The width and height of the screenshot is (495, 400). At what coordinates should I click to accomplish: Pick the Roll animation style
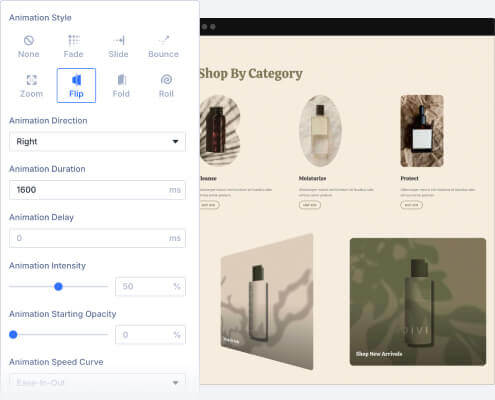[x=166, y=86]
